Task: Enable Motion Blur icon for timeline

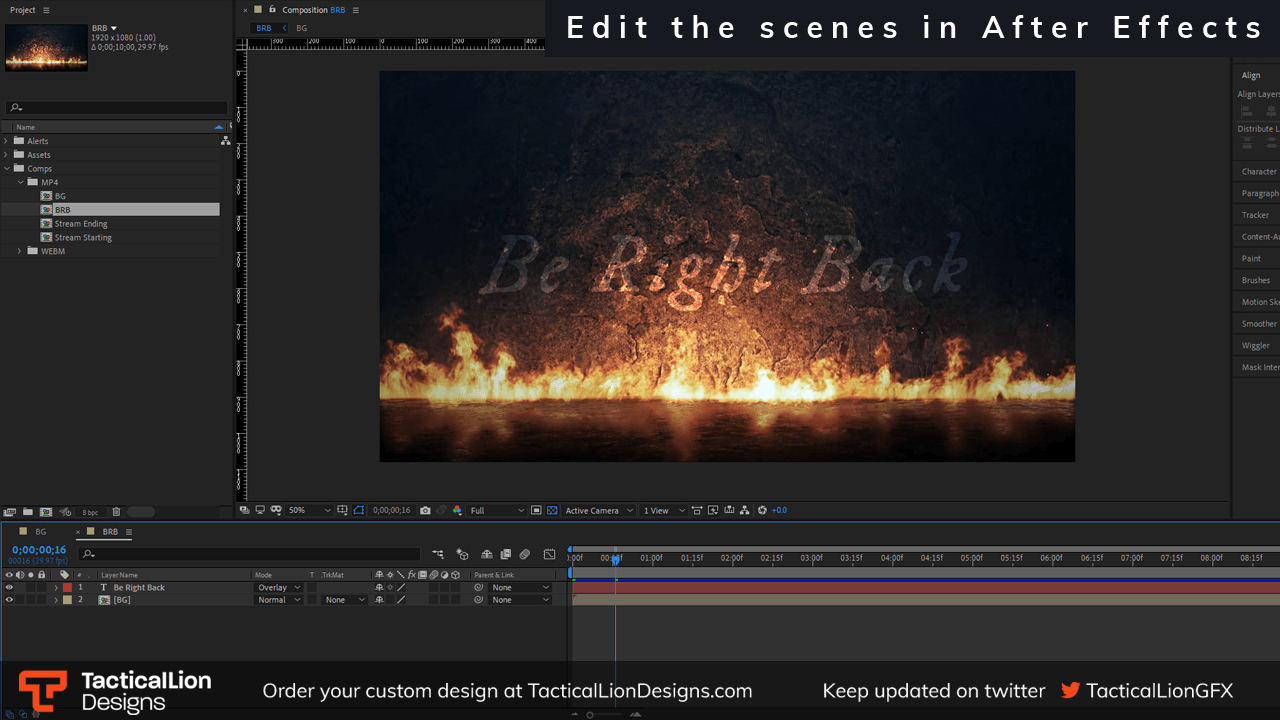Action: 524,553
